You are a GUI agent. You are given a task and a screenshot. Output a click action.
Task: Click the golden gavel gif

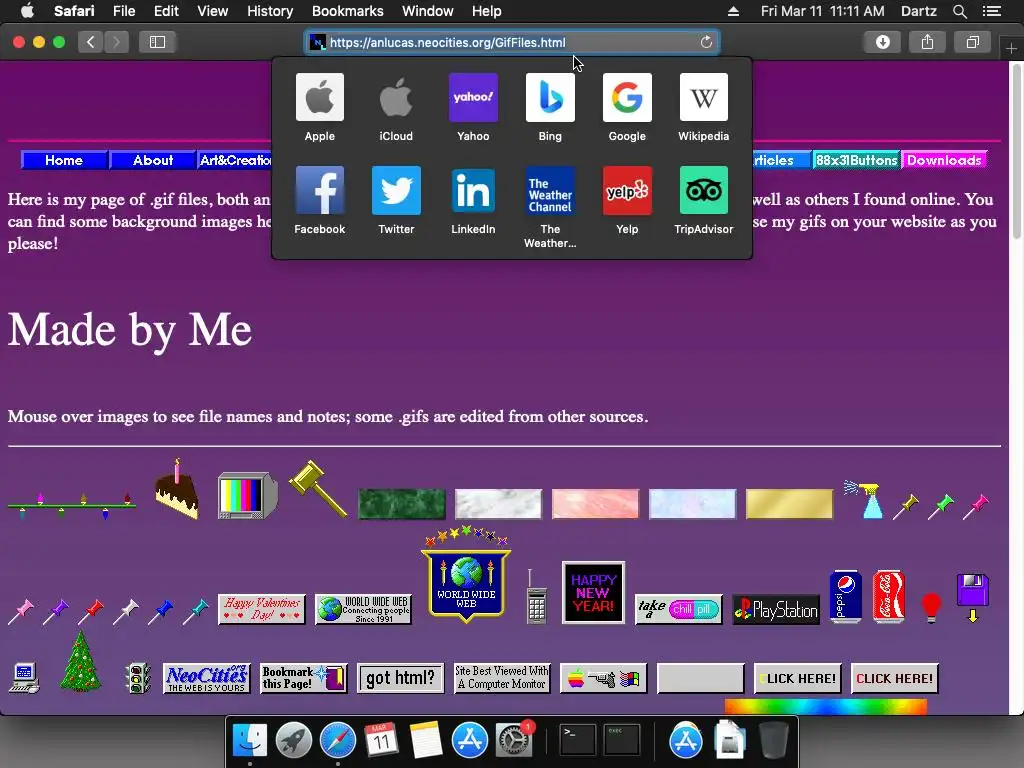[x=318, y=488]
